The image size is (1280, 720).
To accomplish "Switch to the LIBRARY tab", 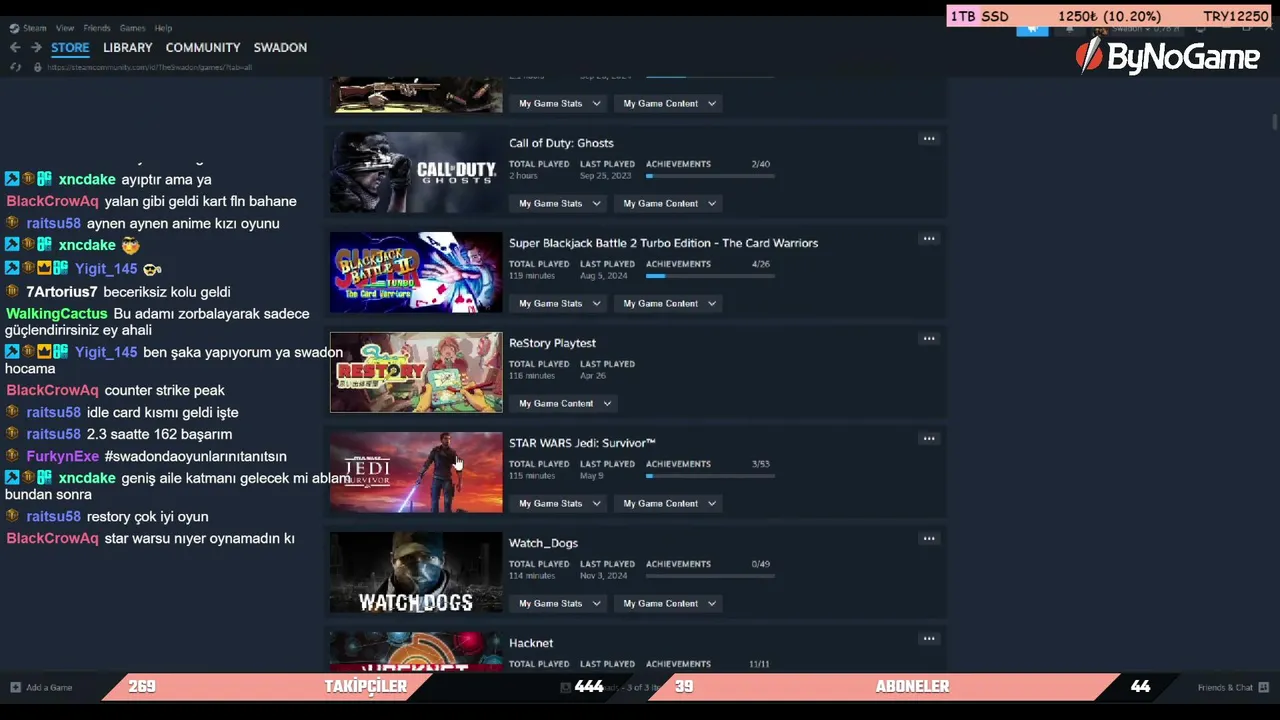I will [x=128, y=47].
